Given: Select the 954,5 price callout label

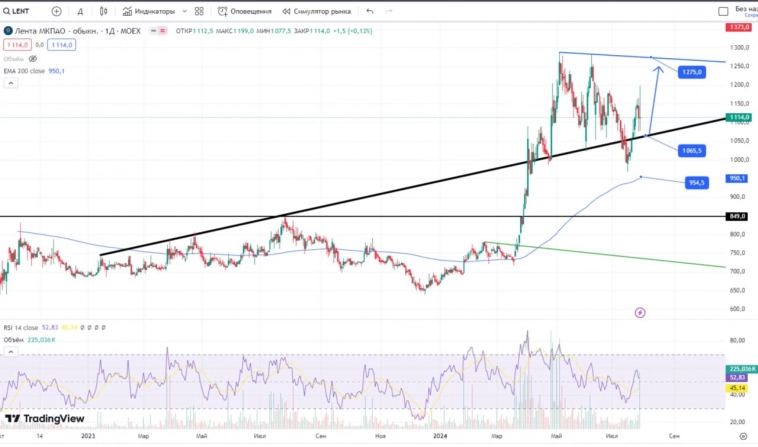Looking at the screenshot, I should click(x=697, y=183).
